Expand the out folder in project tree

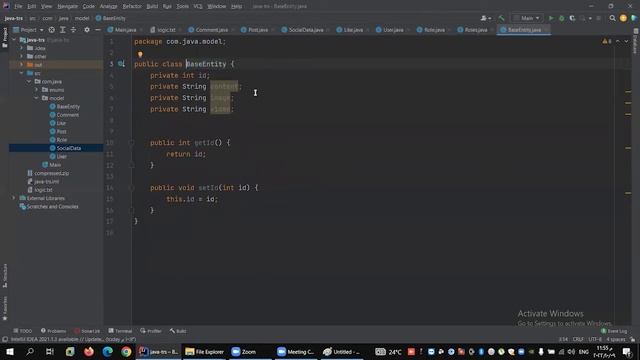tap(22, 64)
